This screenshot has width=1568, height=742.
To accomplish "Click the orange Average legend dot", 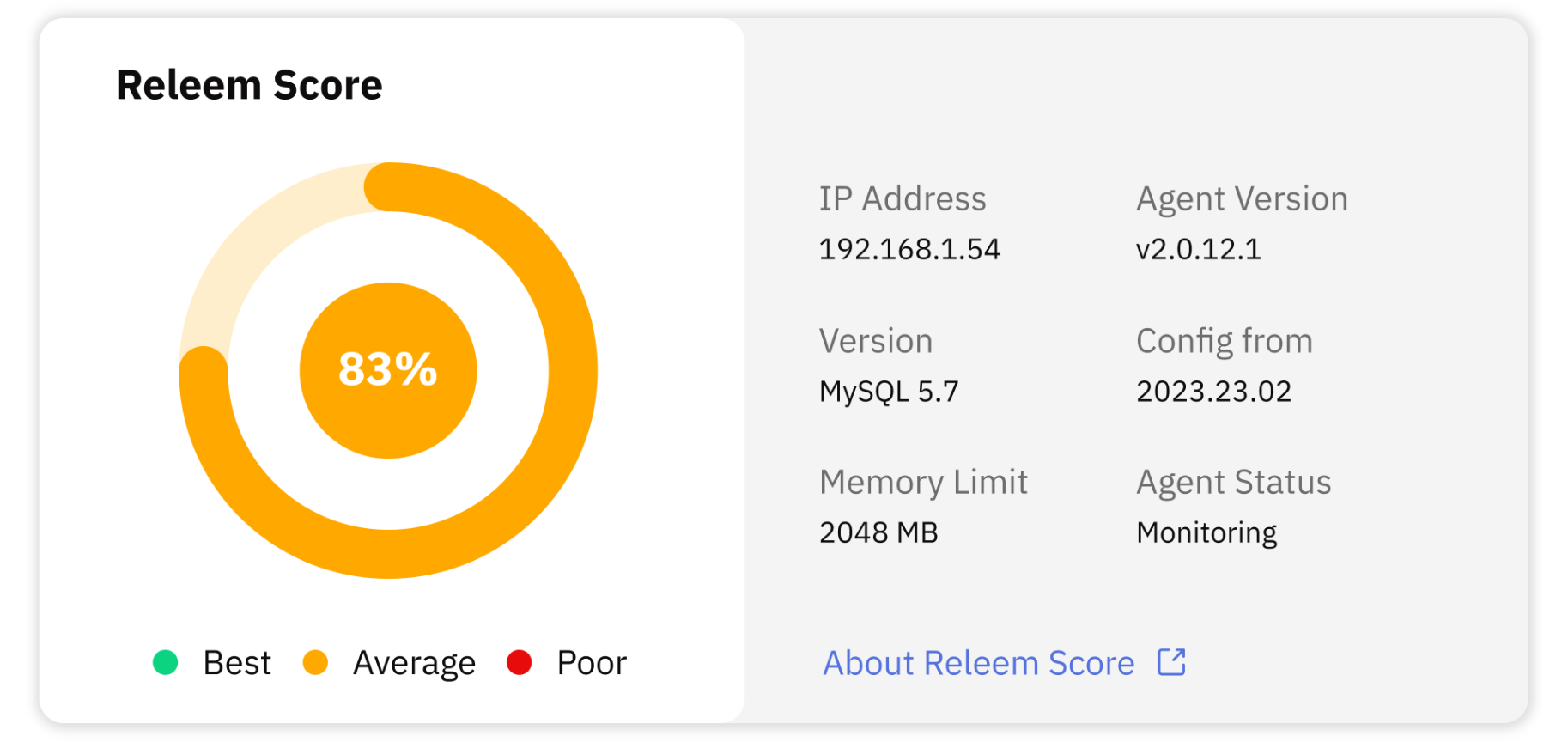I will coord(317,662).
